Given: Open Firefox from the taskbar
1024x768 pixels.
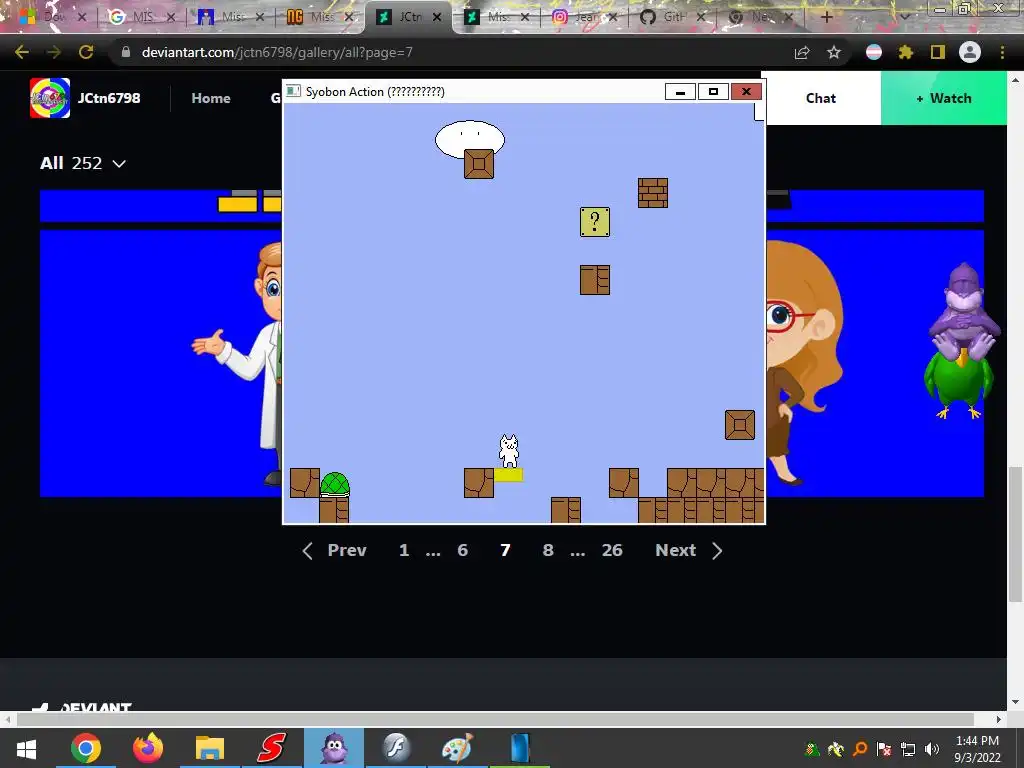Looking at the screenshot, I should [148, 748].
